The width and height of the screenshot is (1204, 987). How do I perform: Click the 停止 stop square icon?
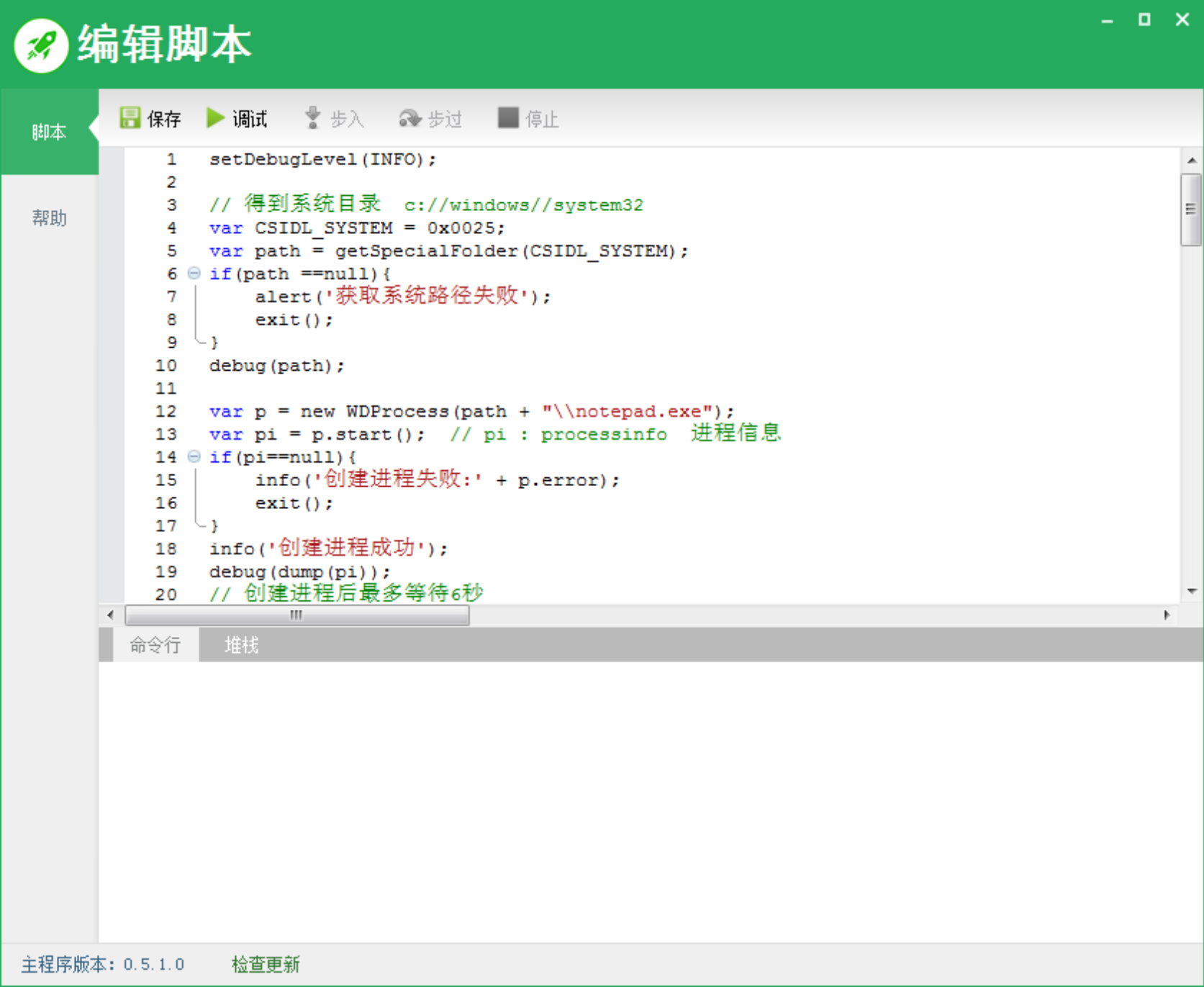point(508,117)
